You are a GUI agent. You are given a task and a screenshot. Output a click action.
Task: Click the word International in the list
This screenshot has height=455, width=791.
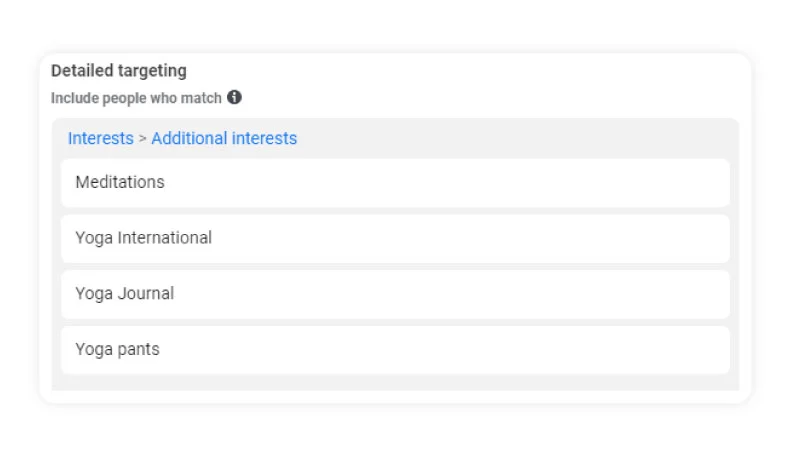(164, 238)
